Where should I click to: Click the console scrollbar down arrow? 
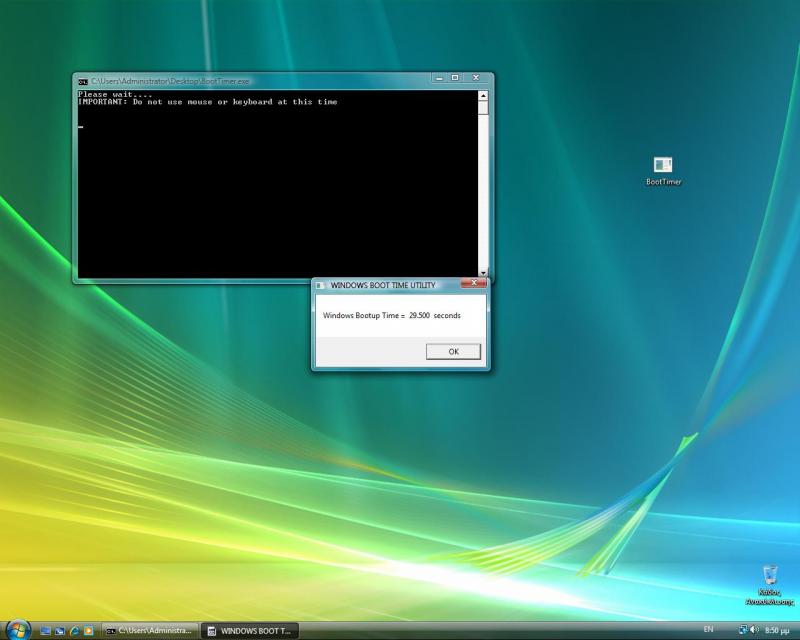(483, 273)
